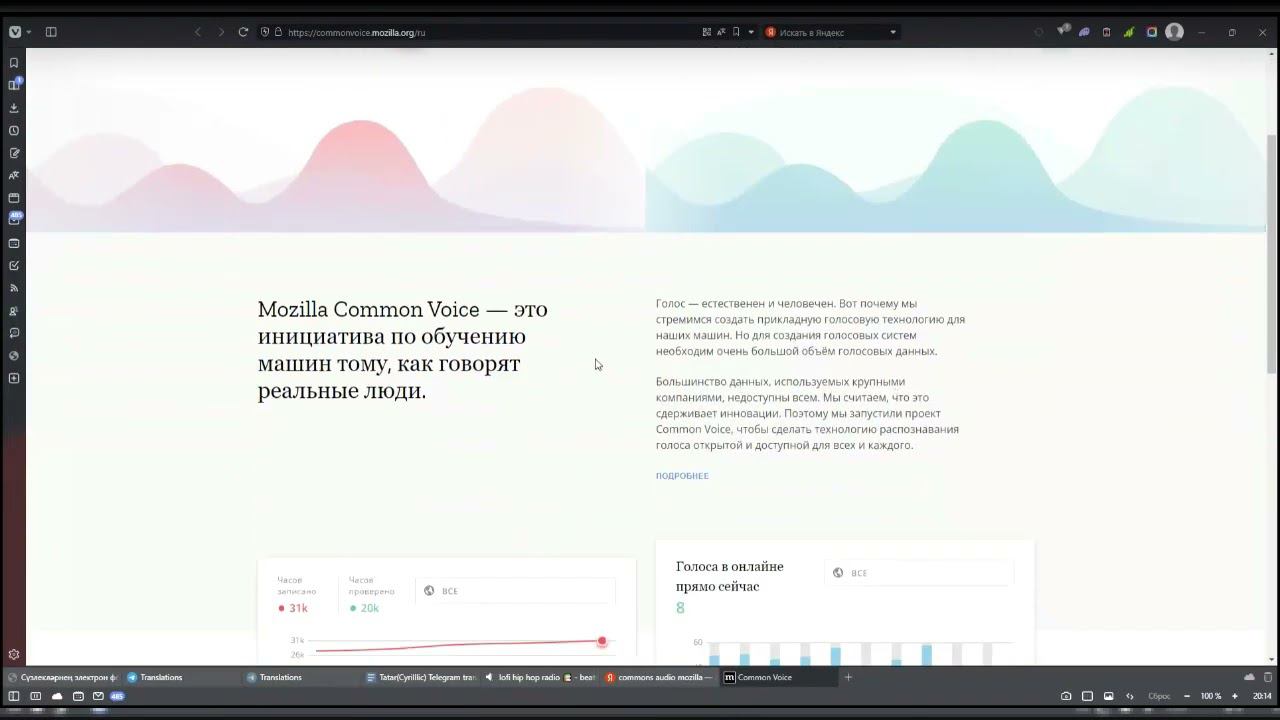Click the red data point on hours chart
Viewport: 1280px width, 720px height.
click(602, 641)
